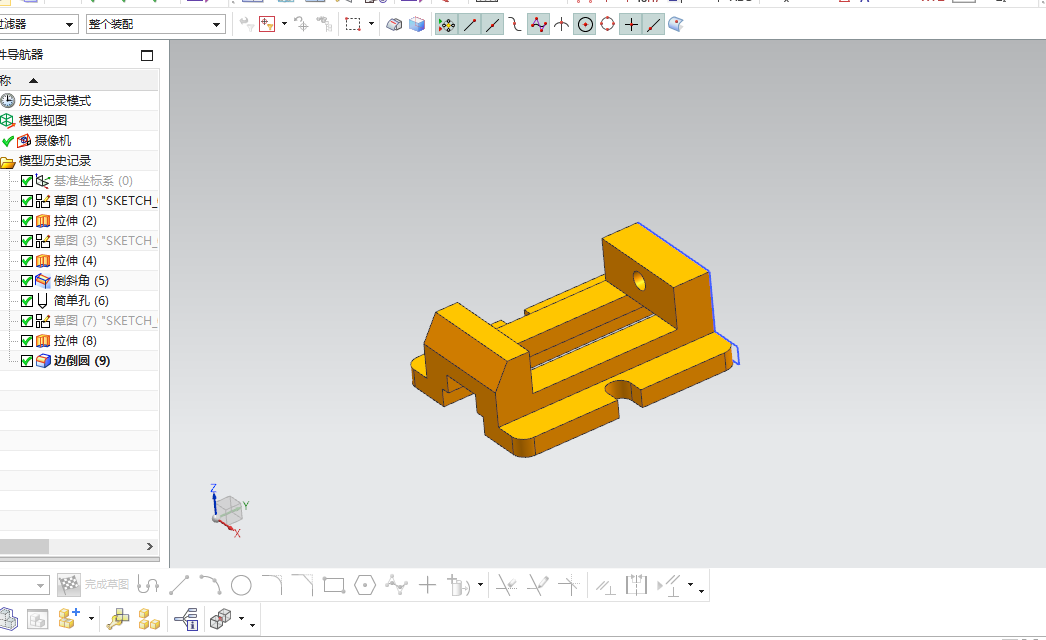Click rectangle selection tool icon
Viewport: 1046px width, 640px height.
(353, 25)
